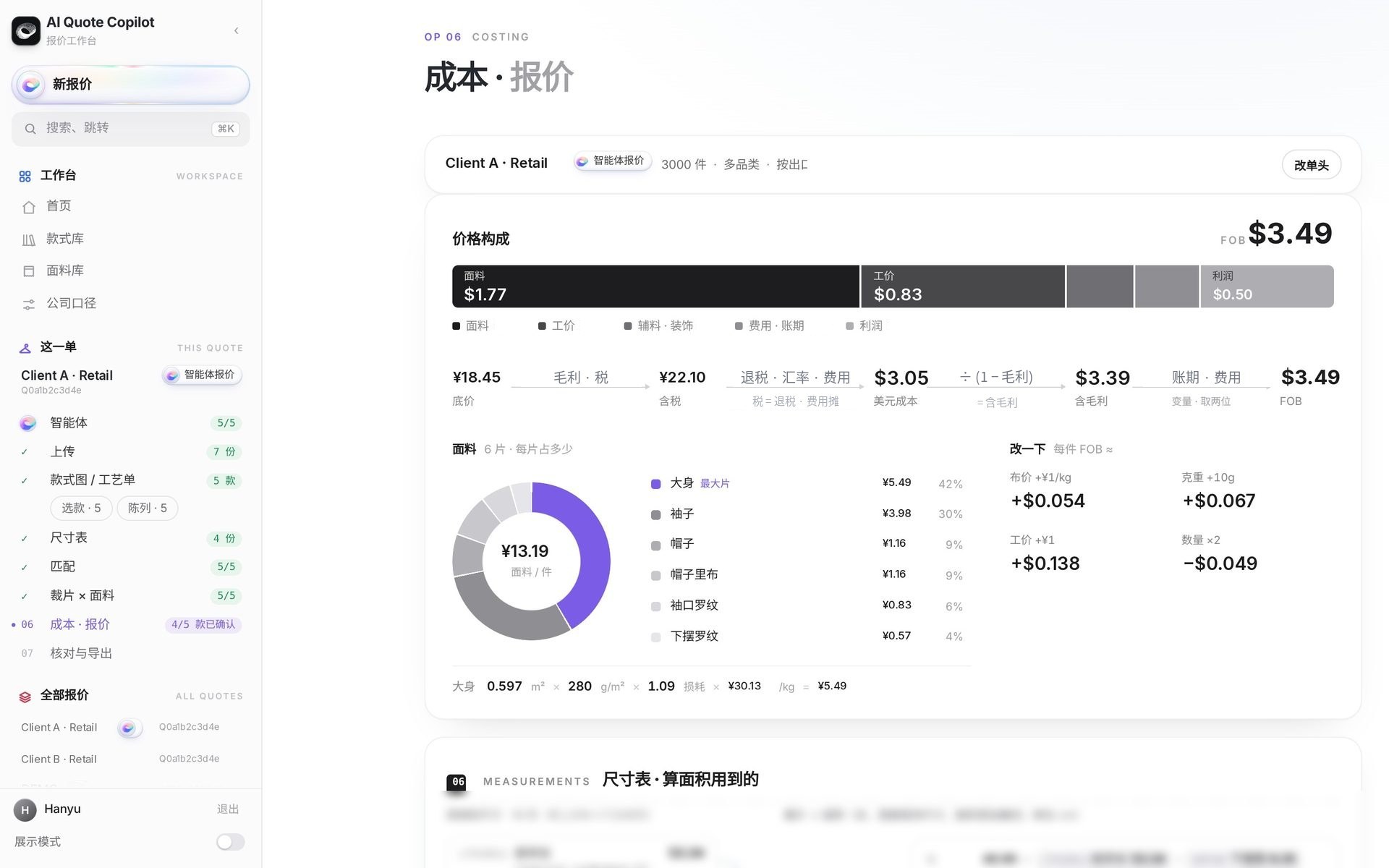The width and height of the screenshot is (1389, 868).
Task: Click the 全部报价 stack icon
Action: [x=25, y=696]
